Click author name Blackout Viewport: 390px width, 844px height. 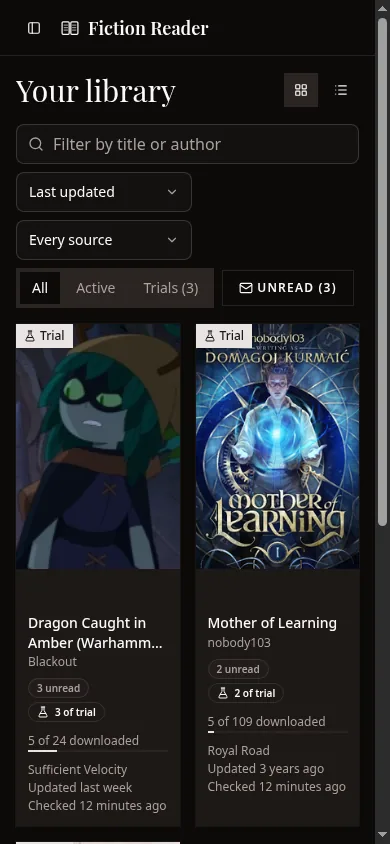tap(52, 662)
